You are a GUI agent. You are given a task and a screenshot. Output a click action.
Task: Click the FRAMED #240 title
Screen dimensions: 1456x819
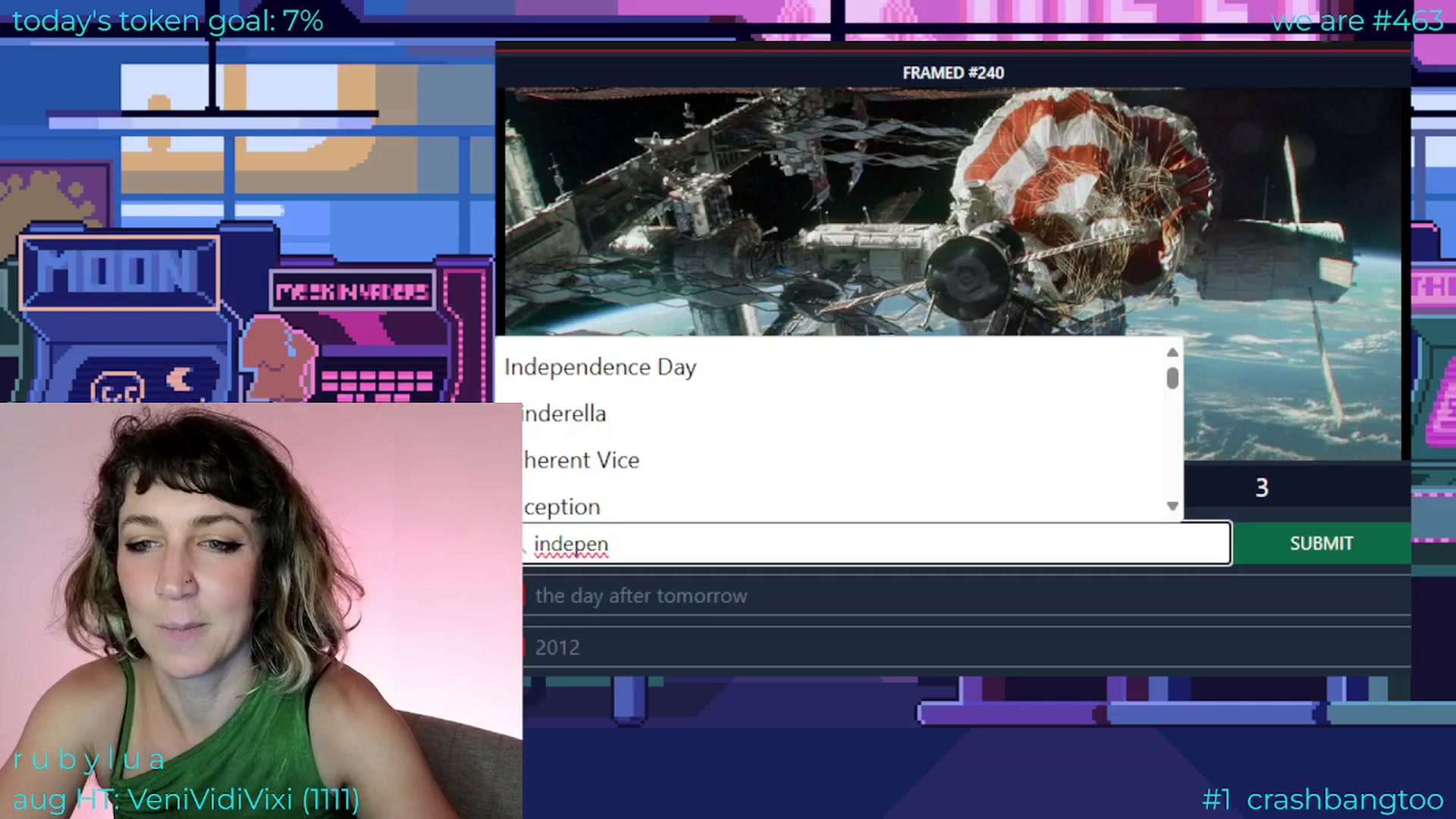point(953,73)
